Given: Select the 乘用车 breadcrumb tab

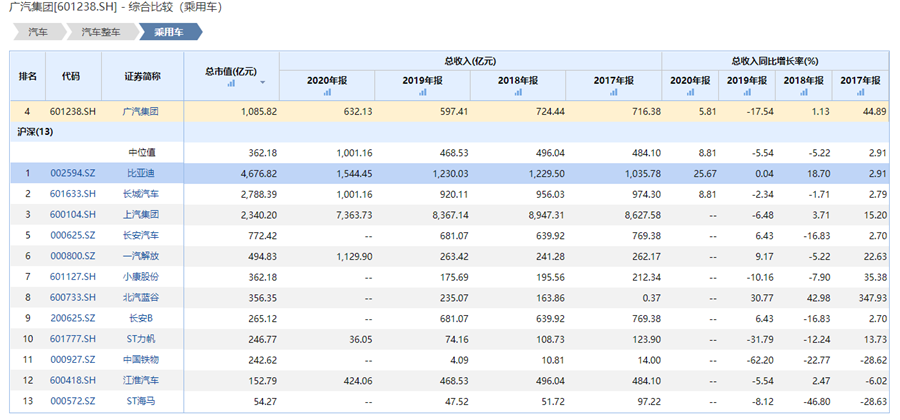Looking at the screenshot, I should pos(169,32).
